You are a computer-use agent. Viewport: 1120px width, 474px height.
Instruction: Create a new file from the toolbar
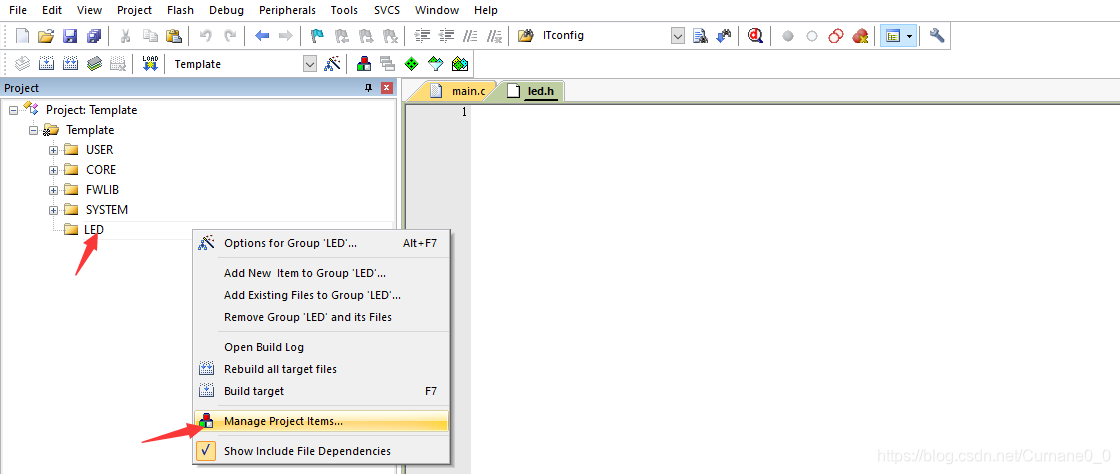point(23,36)
